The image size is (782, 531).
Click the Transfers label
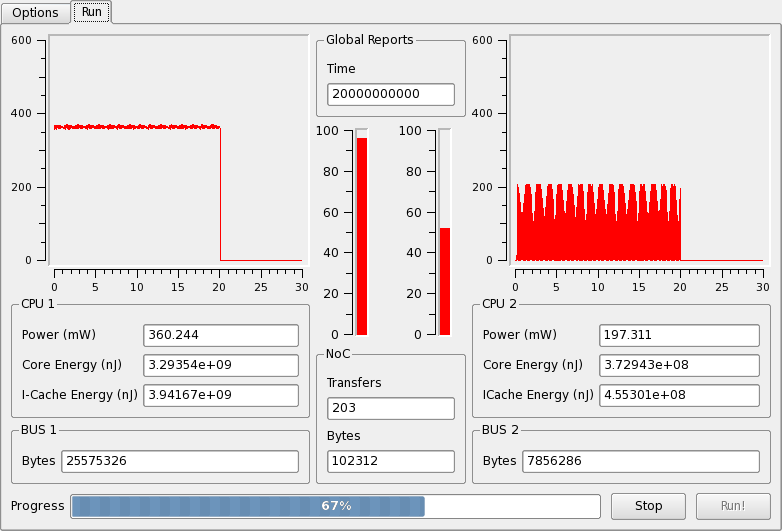[x=354, y=383]
